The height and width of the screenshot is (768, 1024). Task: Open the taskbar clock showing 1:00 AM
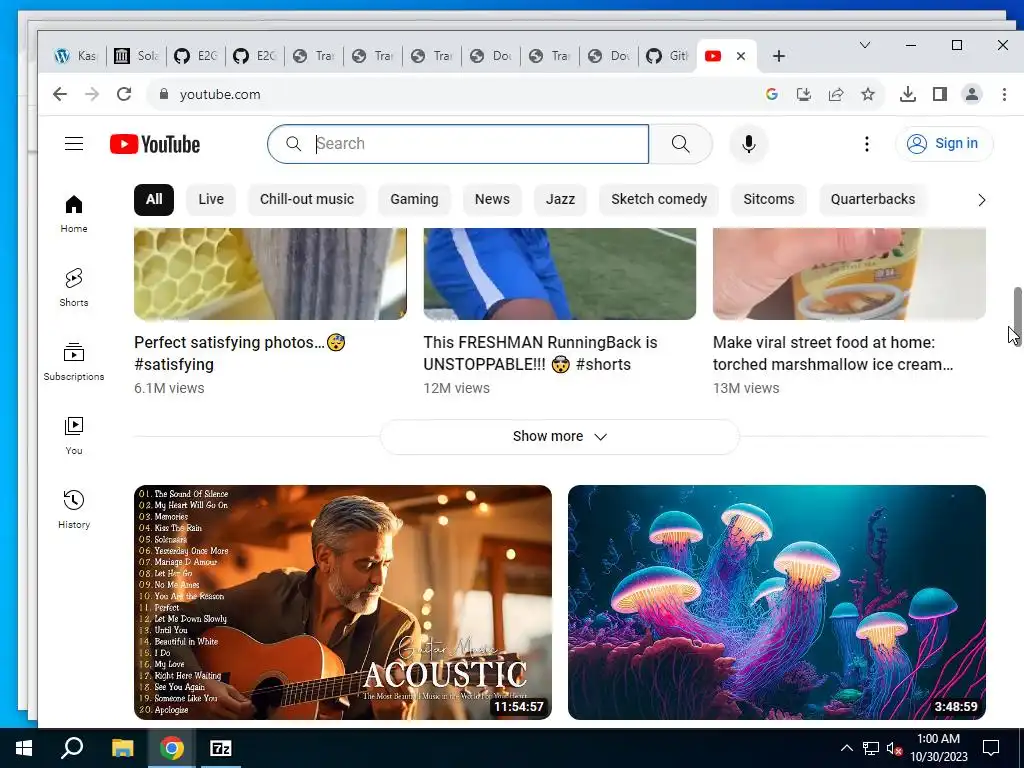tap(938, 748)
